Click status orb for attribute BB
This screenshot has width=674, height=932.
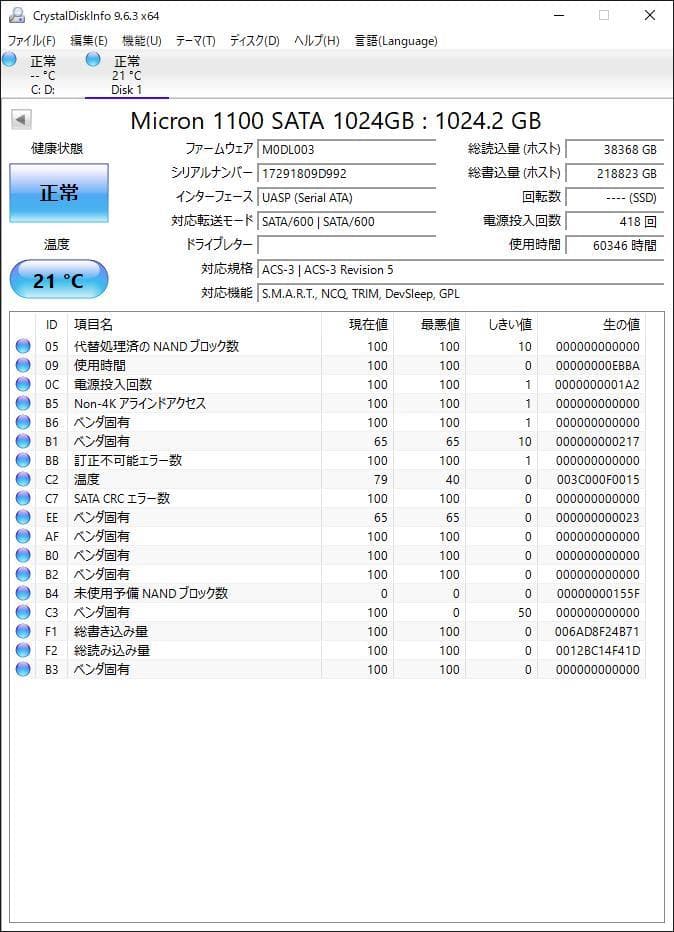pyautogui.click(x=23, y=460)
